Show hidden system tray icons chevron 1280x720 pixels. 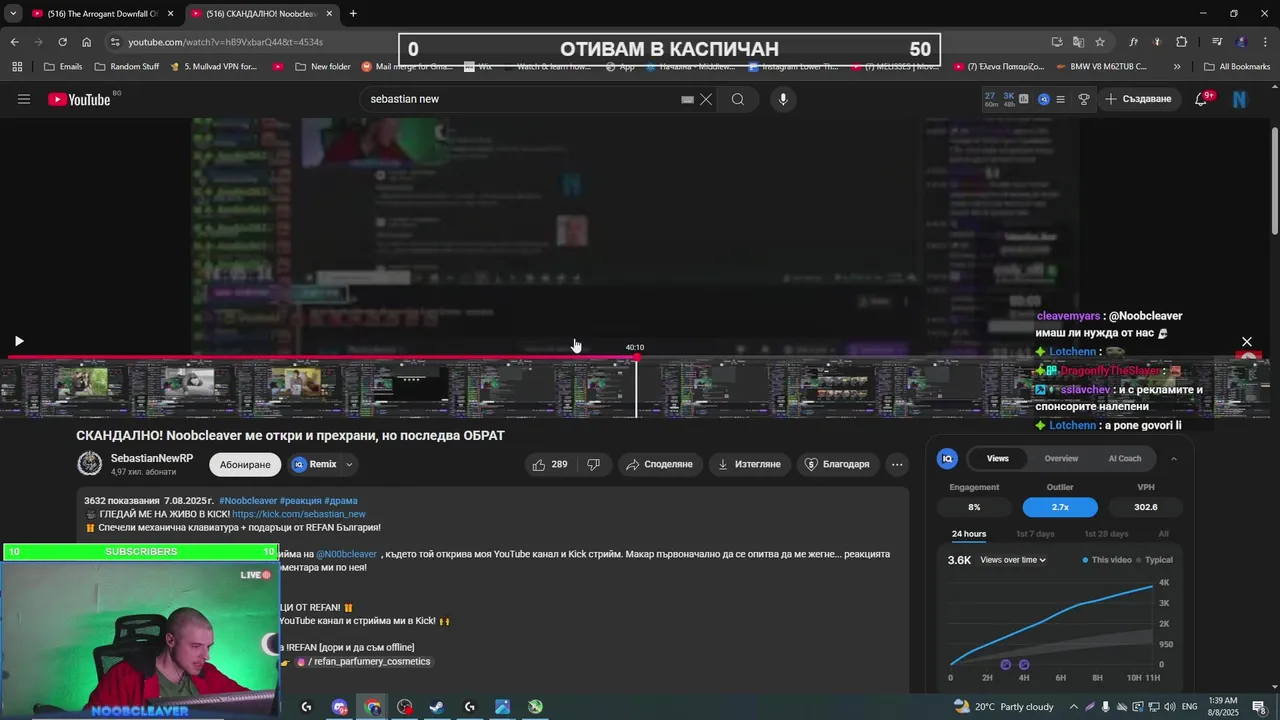(x=1074, y=707)
